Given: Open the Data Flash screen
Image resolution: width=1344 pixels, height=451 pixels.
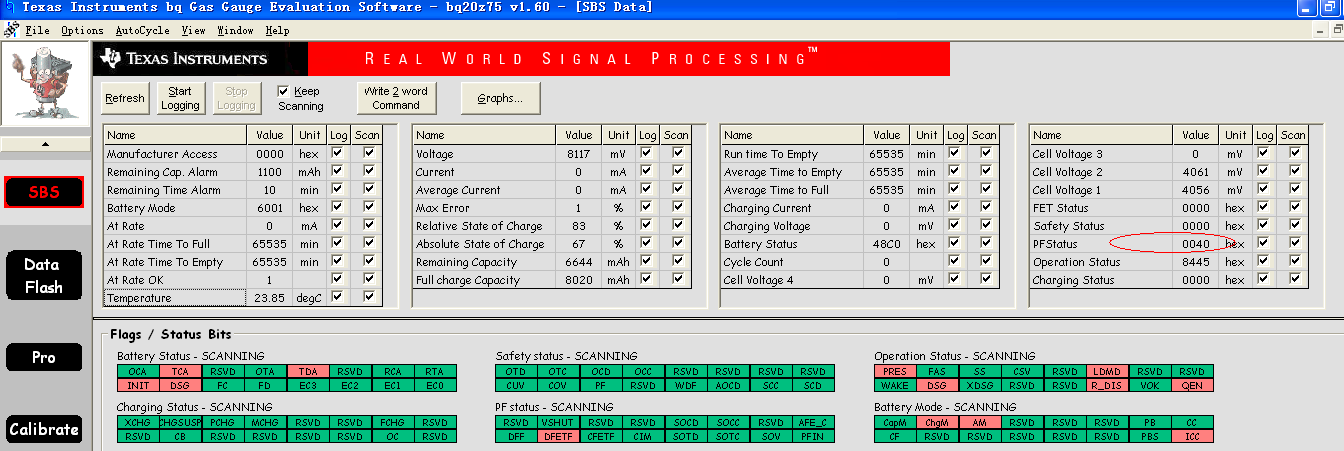Looking at the screenshot, I should pyautogui.click(x=44, y=275).
